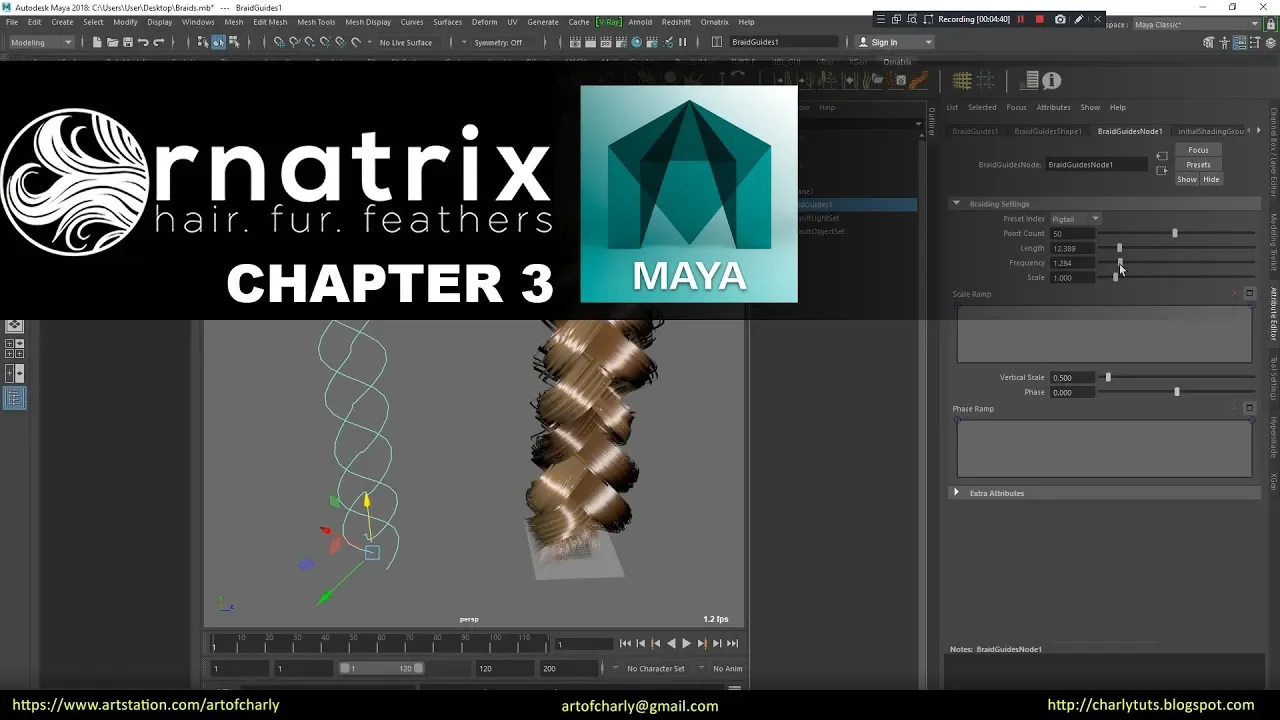Lock the workspace with padlock icon
The height and width of the screenshot is (720, 1280).
click(1269, 24)
